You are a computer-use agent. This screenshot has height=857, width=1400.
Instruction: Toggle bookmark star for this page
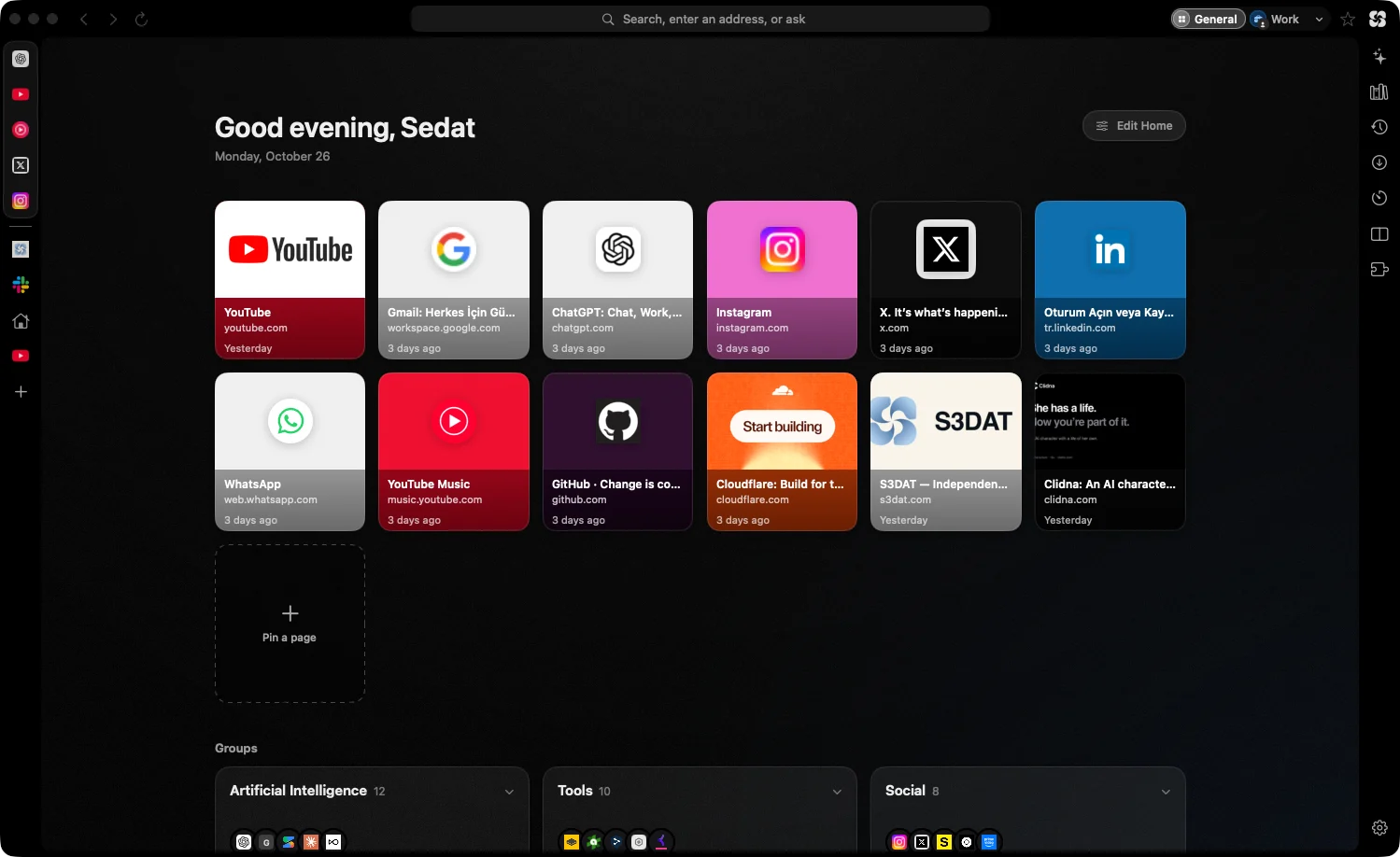pyautogui.click(x=1348, y=19)
